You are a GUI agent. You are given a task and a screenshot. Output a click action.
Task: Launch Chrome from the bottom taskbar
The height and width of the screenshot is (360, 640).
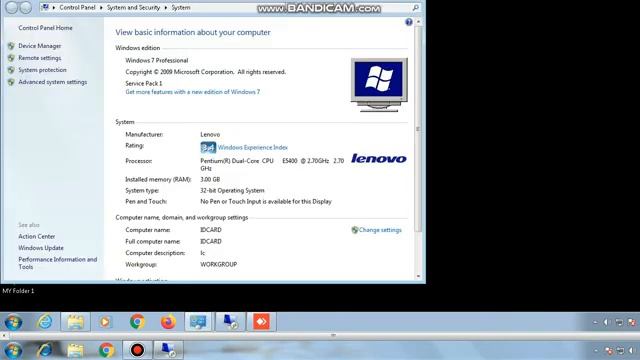tap(107, 350)
